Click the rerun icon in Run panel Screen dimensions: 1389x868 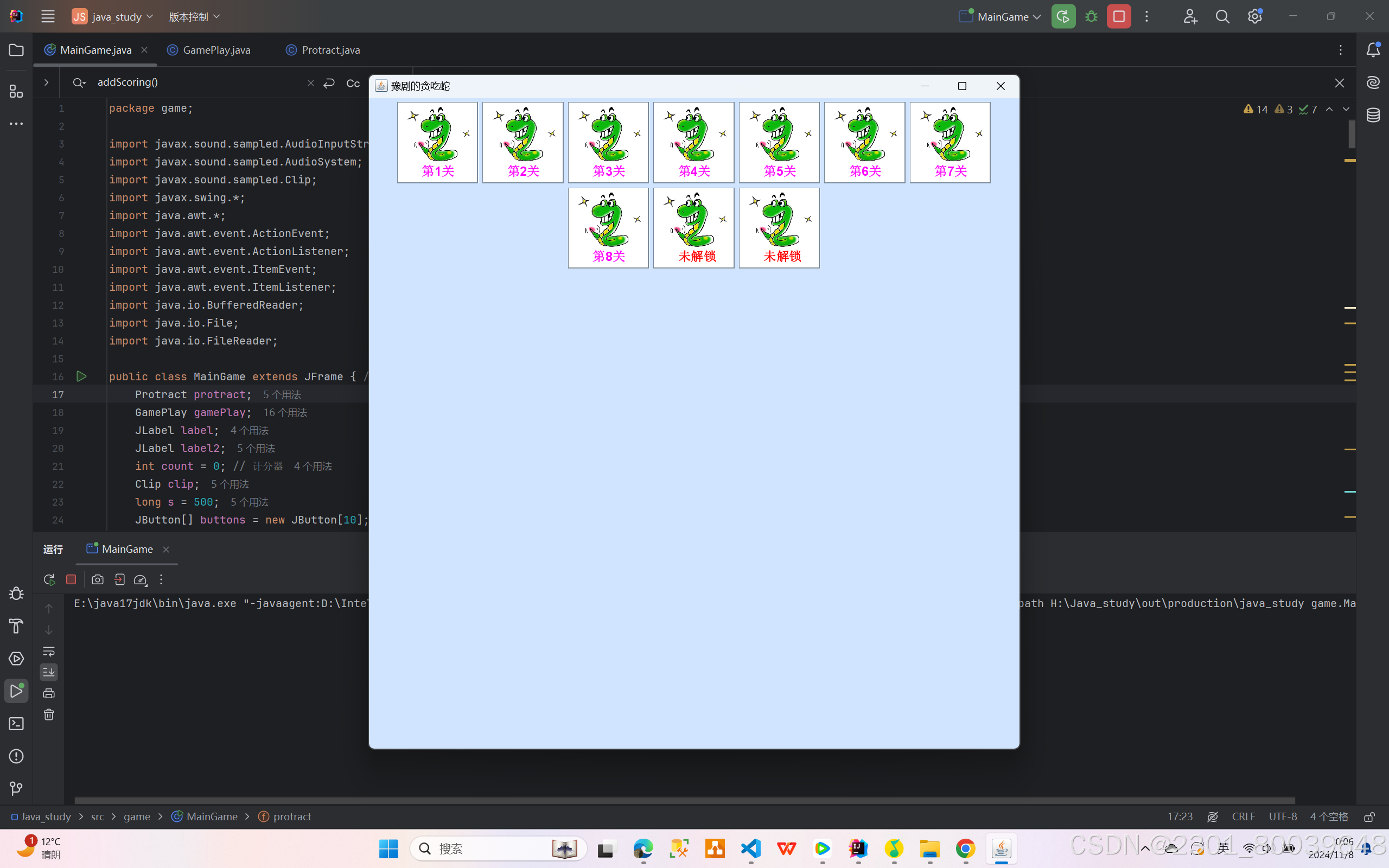pyautogui.click(x=49, y=580)
